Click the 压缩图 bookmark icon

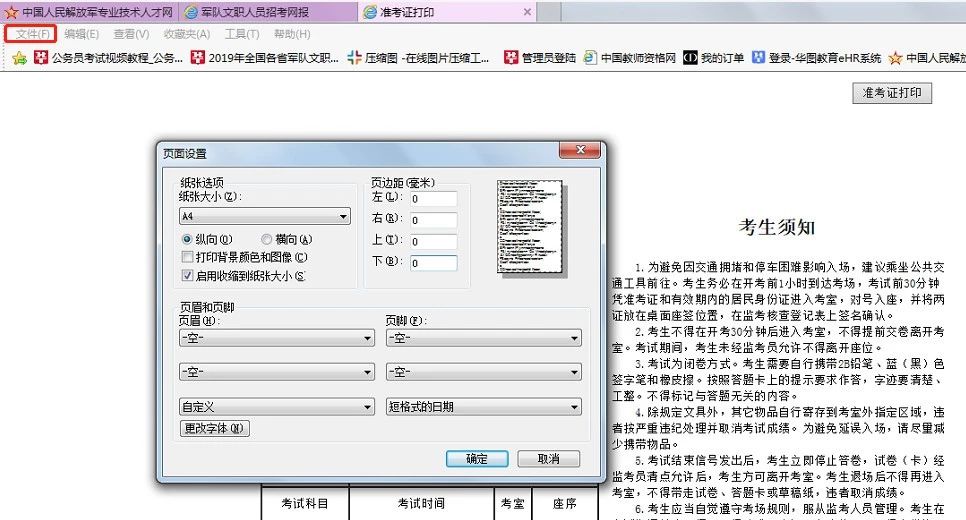pos(355,58)
